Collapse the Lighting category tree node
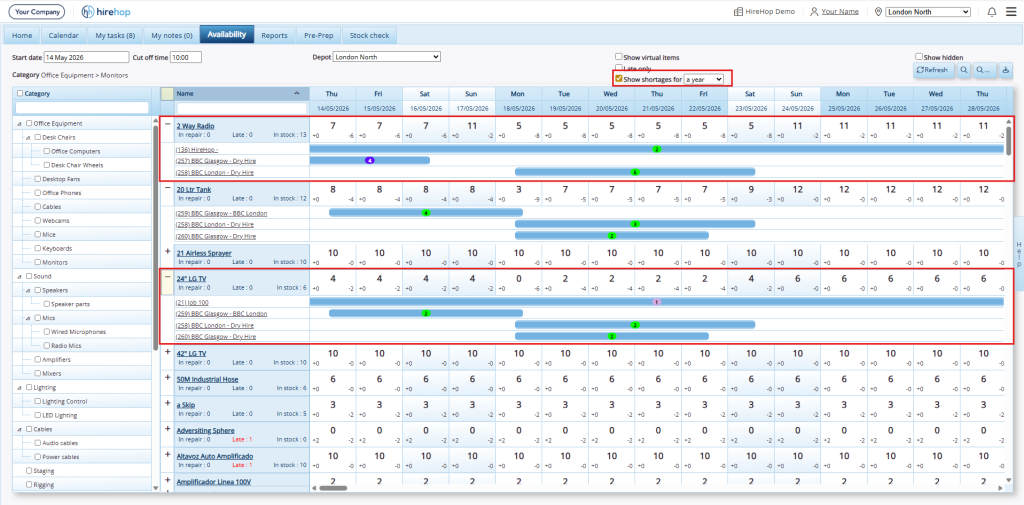 tap(19, 387)
